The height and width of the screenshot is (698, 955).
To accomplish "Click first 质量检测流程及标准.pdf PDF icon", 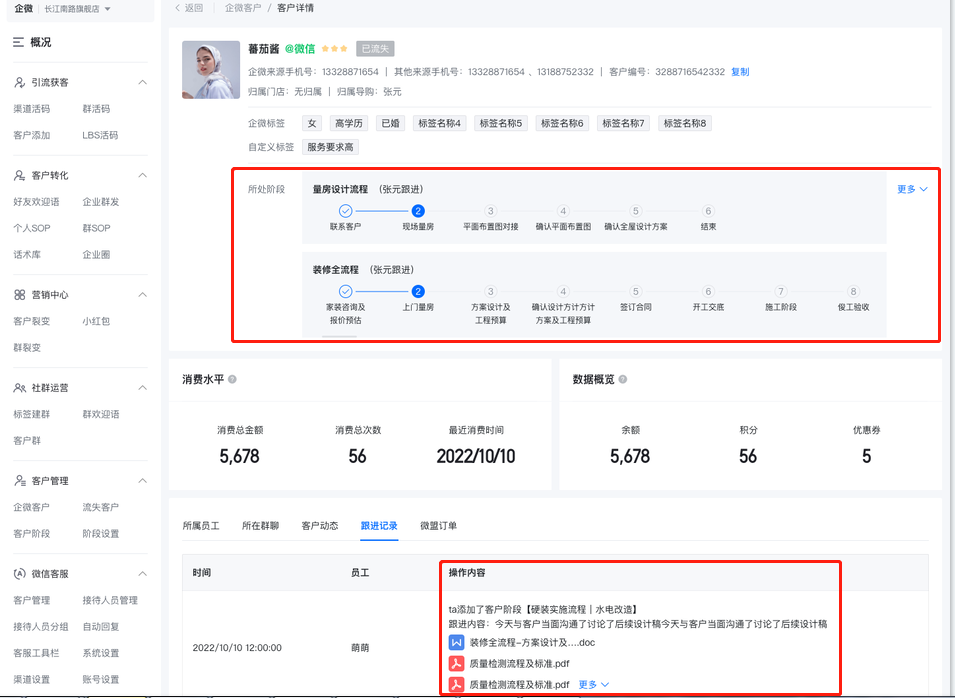I will (456, 663).
